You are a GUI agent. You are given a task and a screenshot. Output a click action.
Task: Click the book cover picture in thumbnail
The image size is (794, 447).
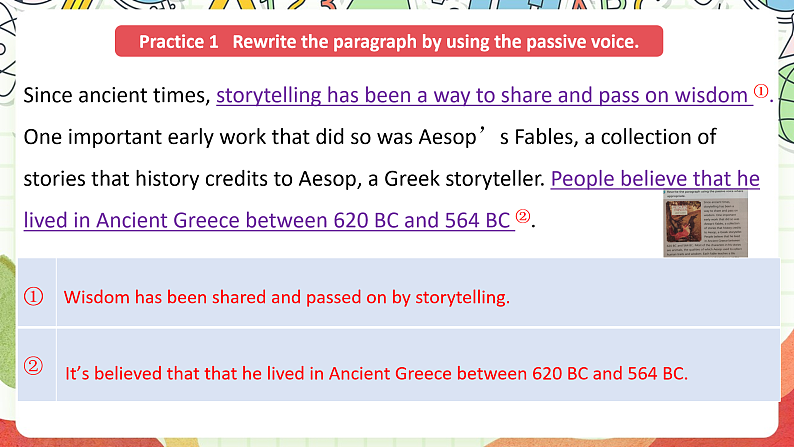pos(683,221)
